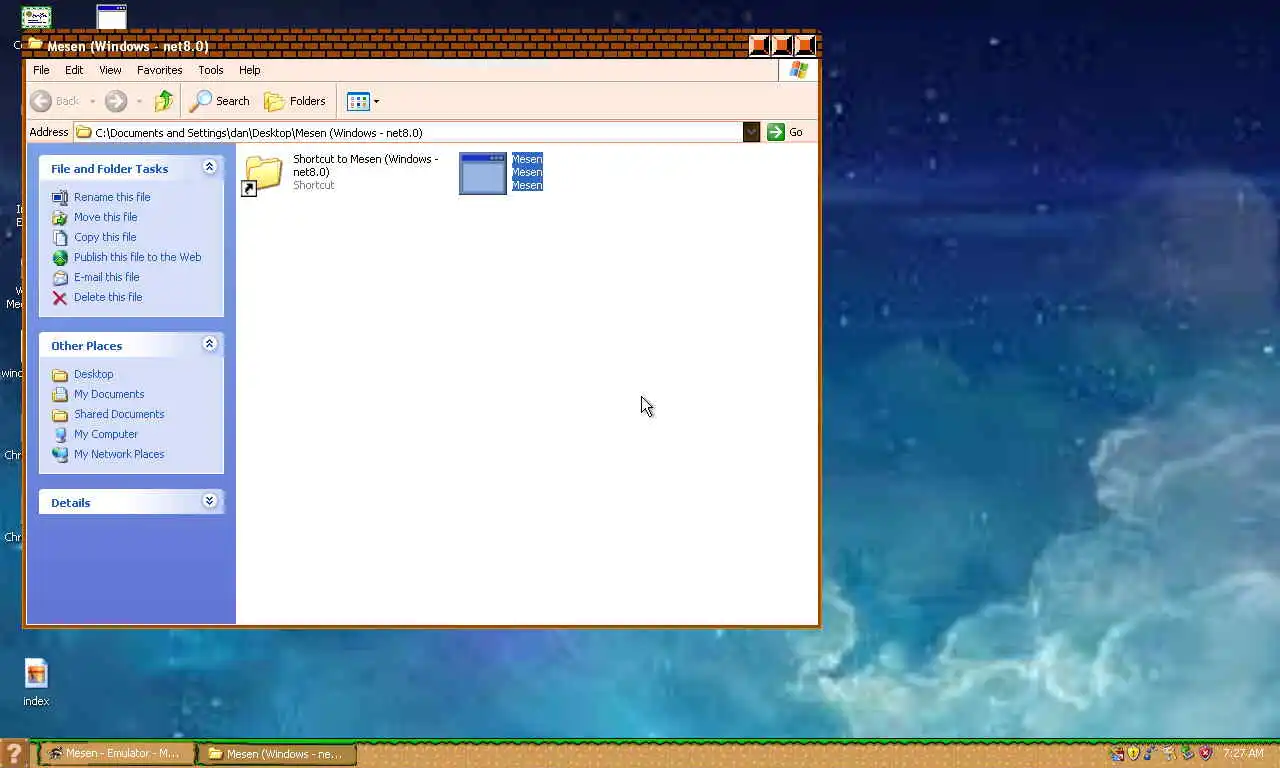Viewport: 1280px width, 768px height.
Task: Collapse the File and Folder Tasks panel
Action: (x=209, y=167)
